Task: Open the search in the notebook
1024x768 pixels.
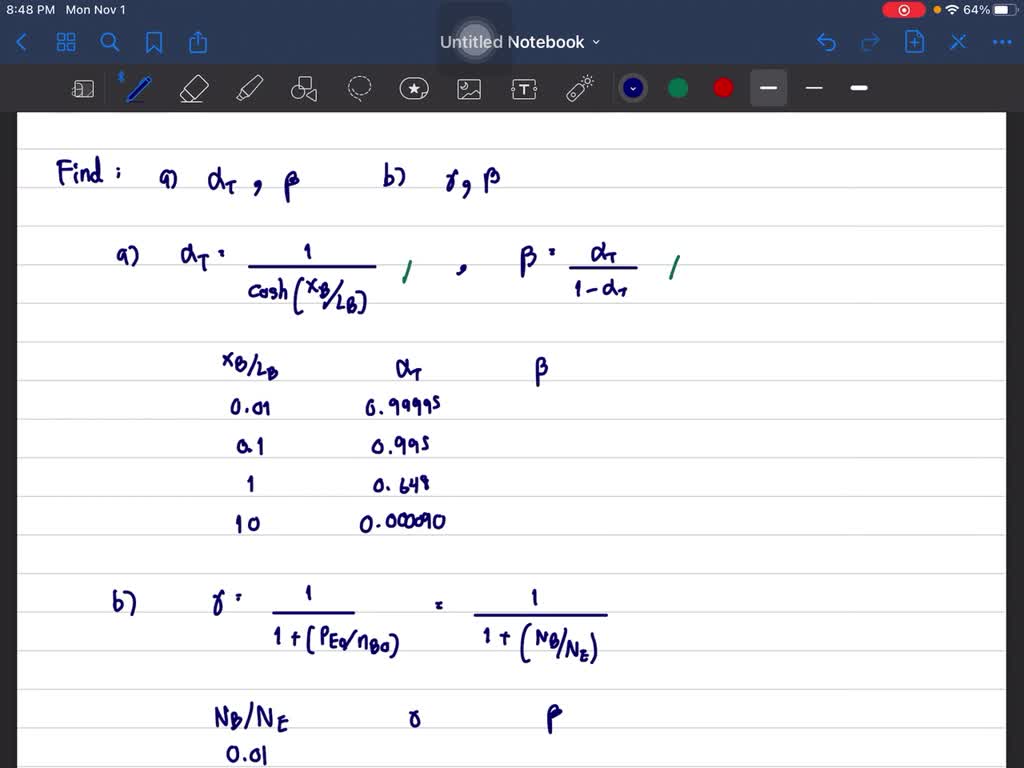Action: click(110, 42)
